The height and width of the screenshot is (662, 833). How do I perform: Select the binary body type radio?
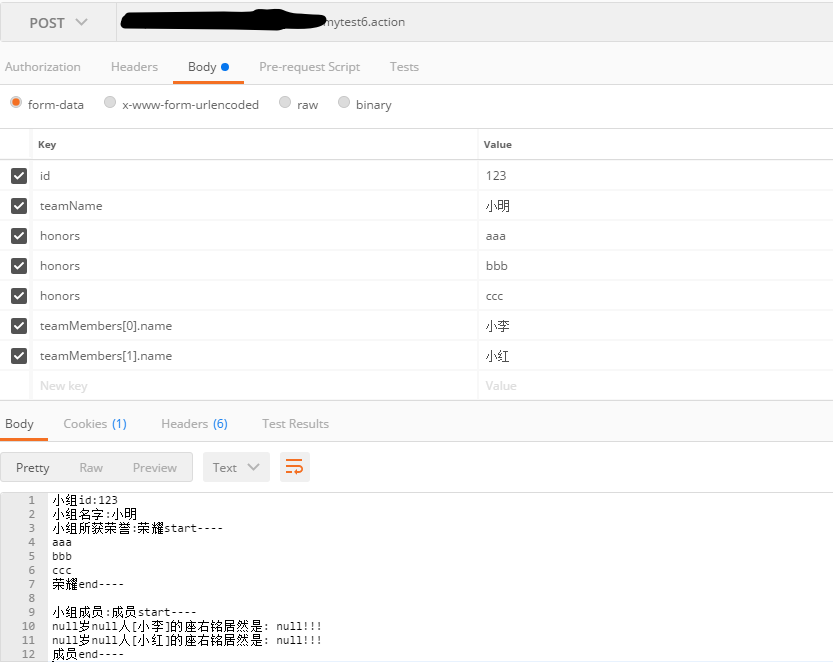coord(344,102)
